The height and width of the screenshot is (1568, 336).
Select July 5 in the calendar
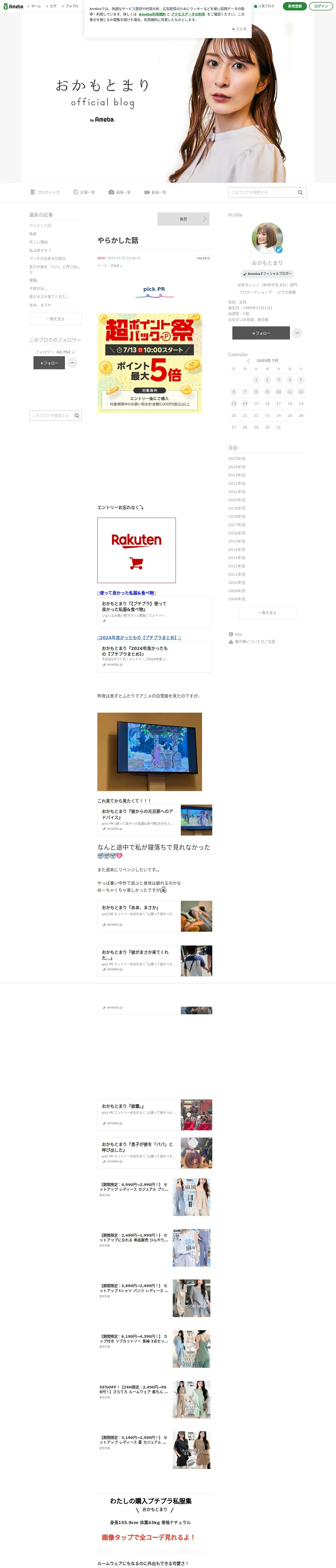[301, 380]
